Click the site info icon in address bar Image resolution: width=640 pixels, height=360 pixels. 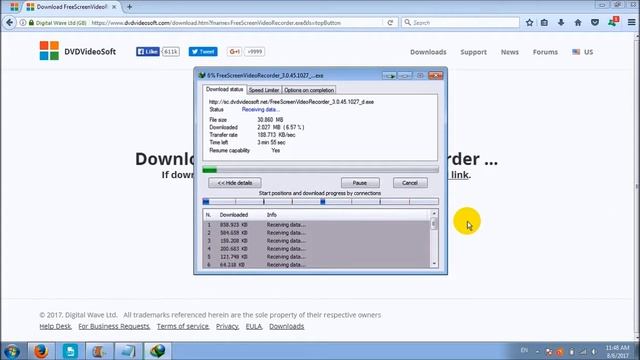(23, 23)
